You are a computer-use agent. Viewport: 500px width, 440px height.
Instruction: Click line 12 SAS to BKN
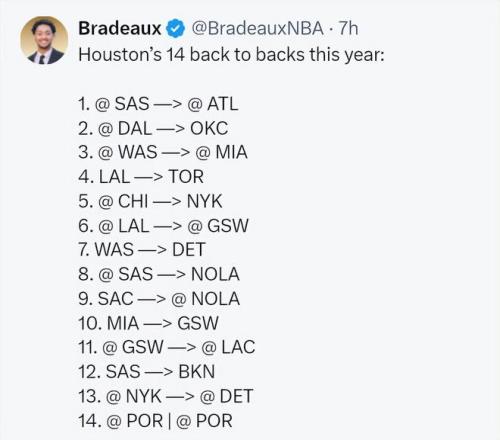click(147, 372)
